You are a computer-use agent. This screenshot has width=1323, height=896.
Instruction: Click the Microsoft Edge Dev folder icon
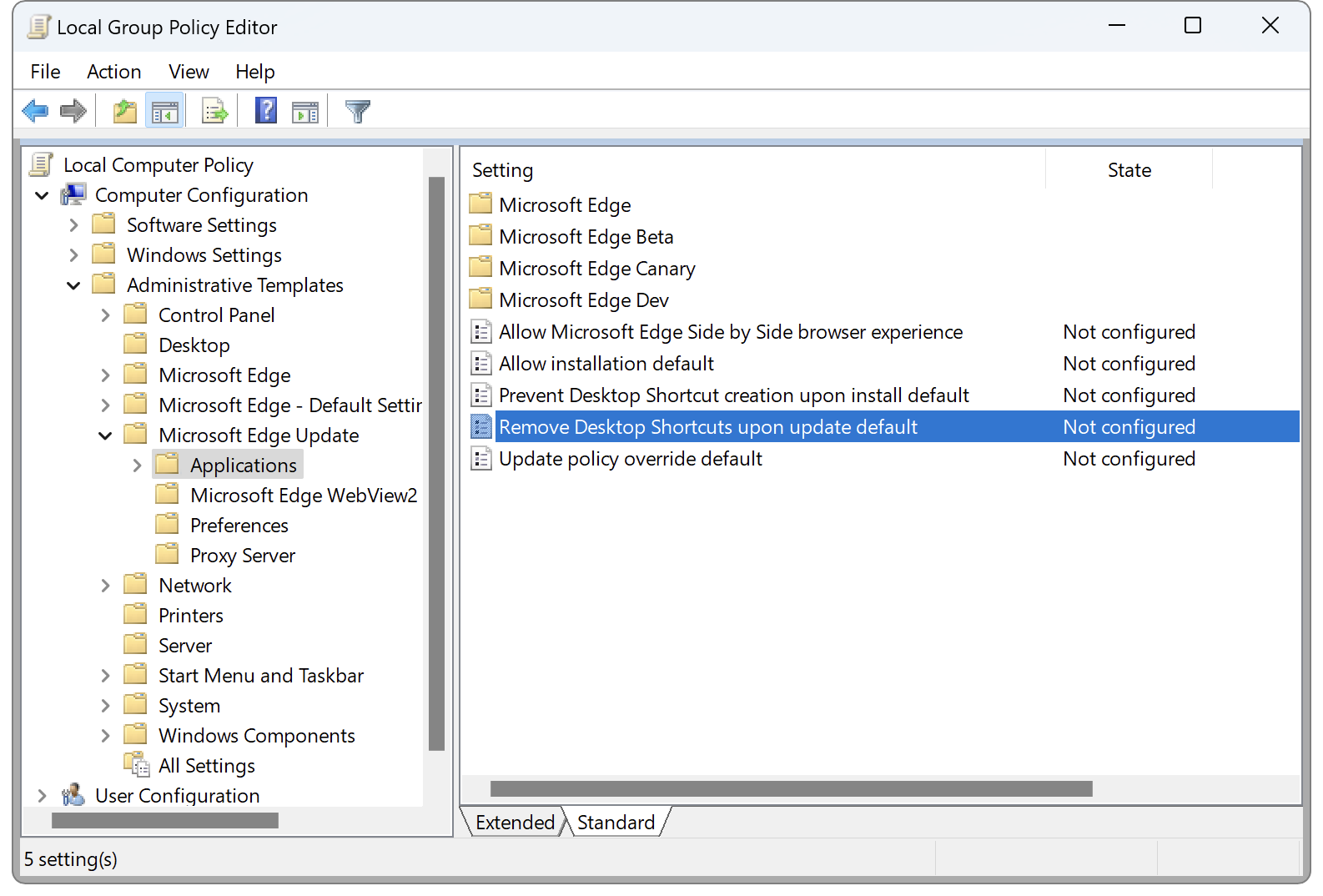coord(480,299)
